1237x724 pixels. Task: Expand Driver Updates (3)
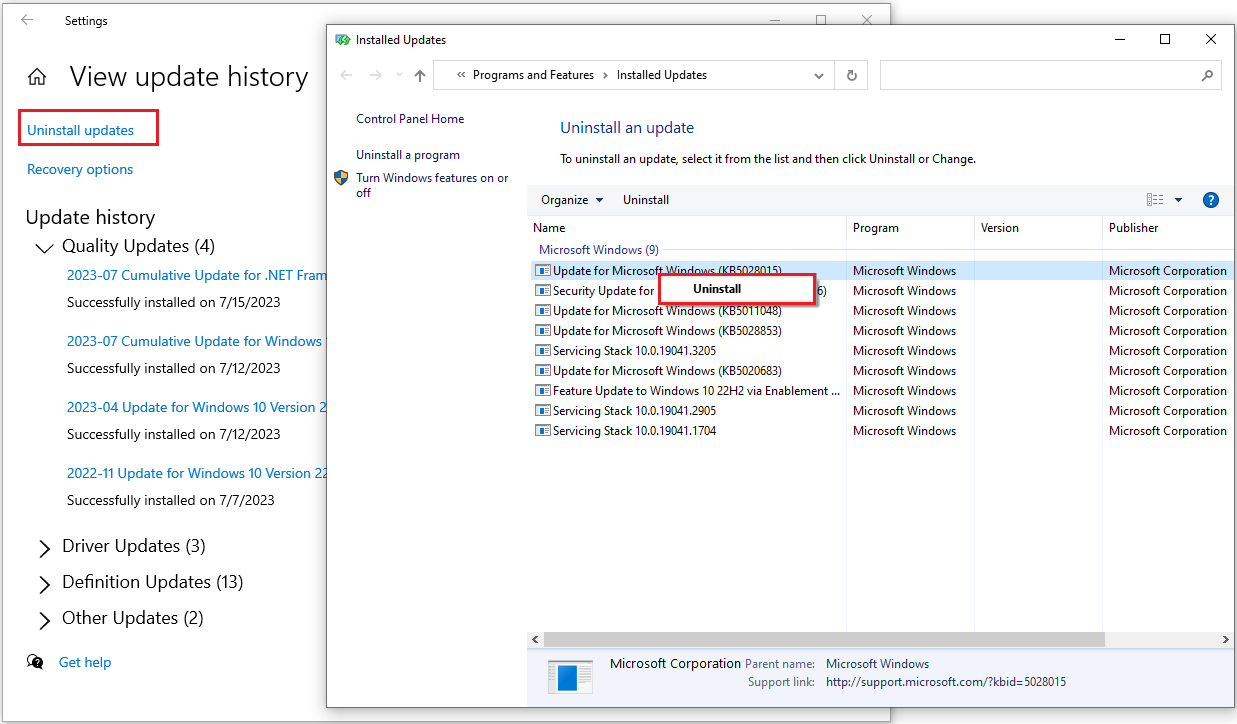44,548
